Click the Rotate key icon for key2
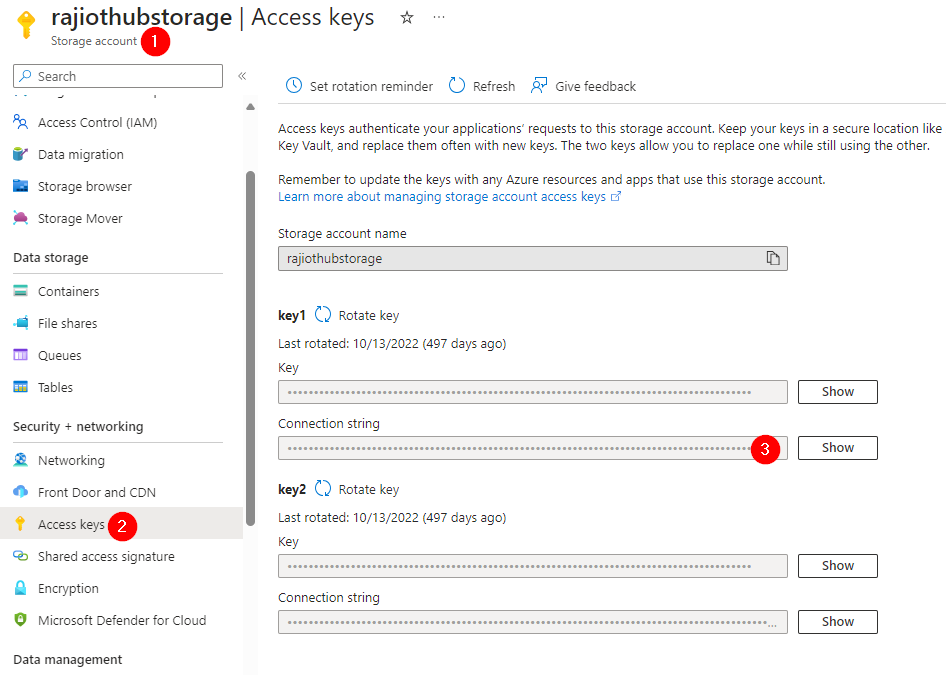 coord(323,489)
